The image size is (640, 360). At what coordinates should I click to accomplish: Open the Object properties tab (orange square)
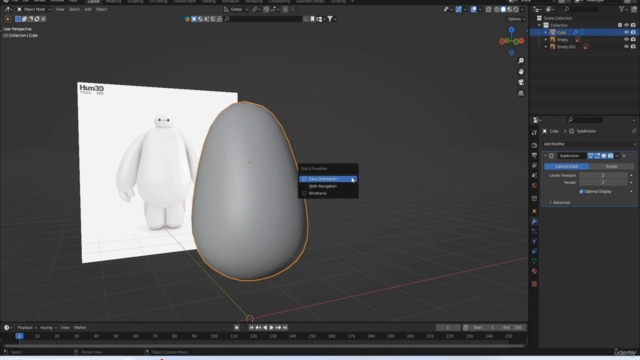534,211
